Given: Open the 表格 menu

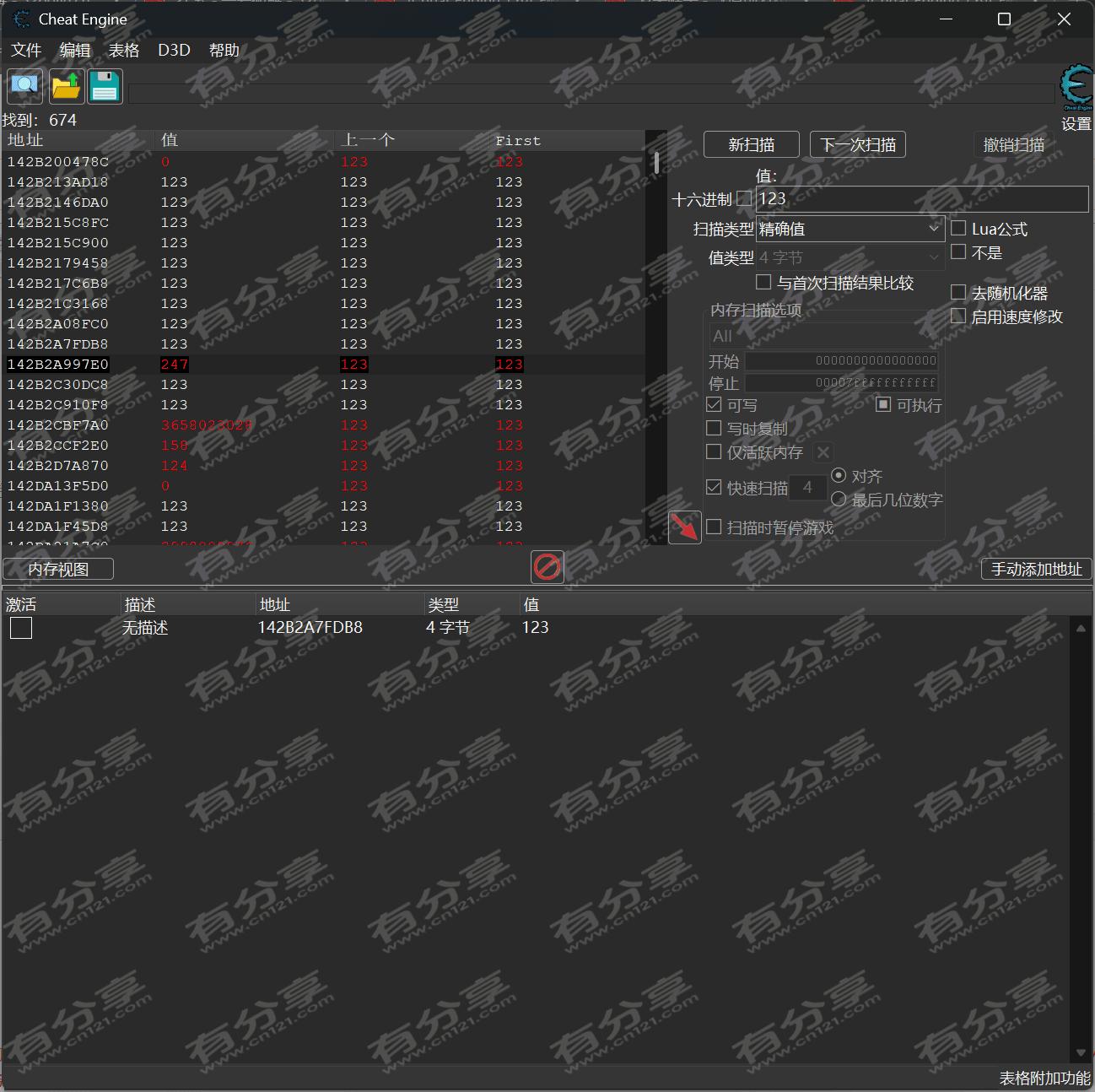Looking at the screenshot, I should tap(124, 50).
